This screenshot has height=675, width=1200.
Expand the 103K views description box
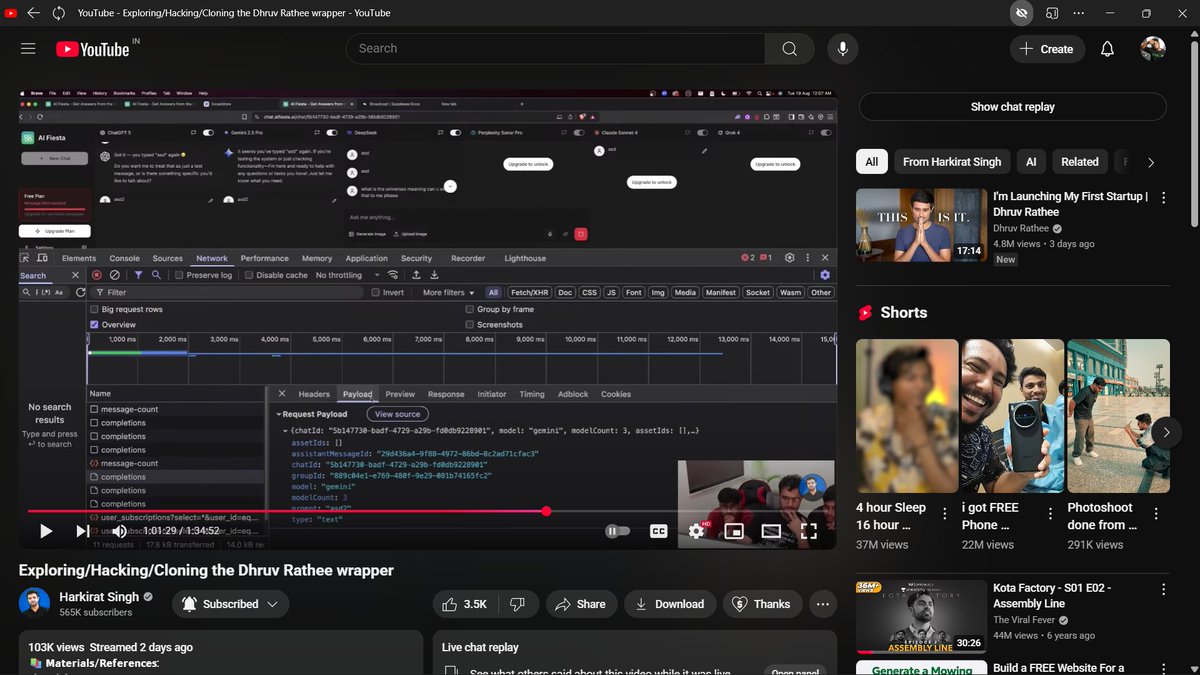click(x=219, y=652)
